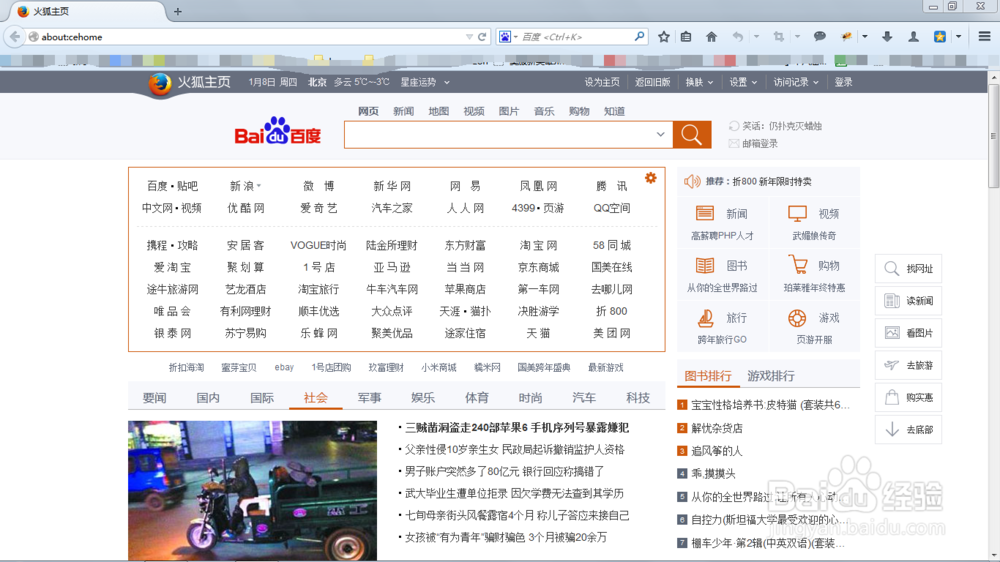Switch to the 军事 news tab
Screen dimensions: 1000x562
[x=369, y=398]
